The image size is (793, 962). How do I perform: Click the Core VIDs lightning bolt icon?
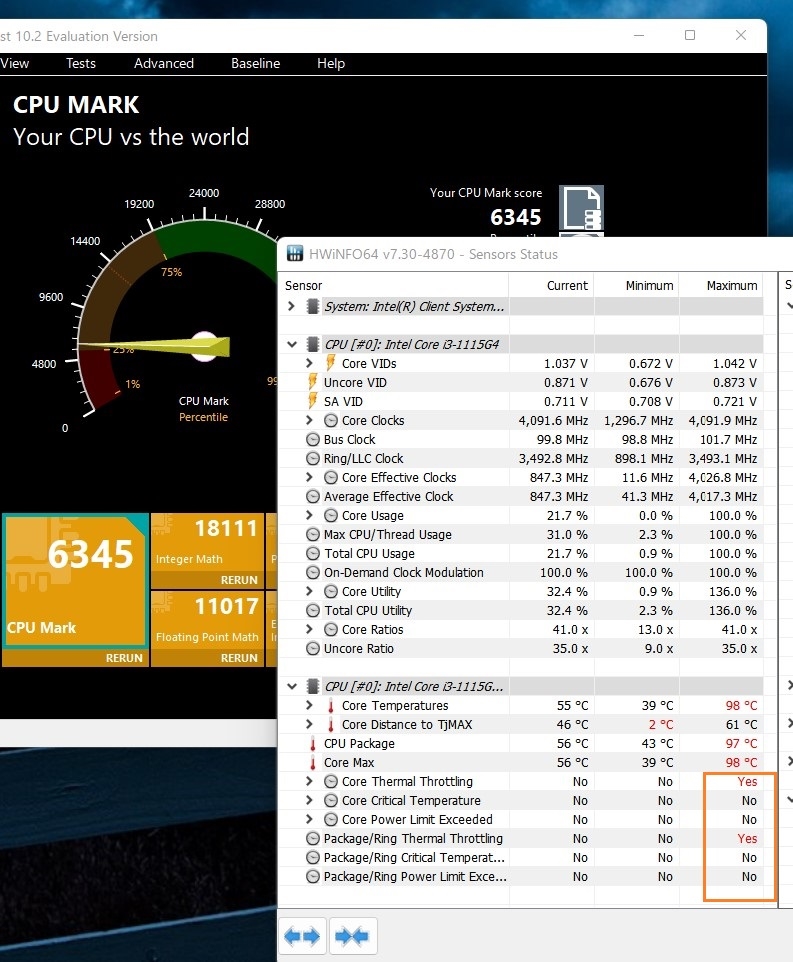click(331, 363)
